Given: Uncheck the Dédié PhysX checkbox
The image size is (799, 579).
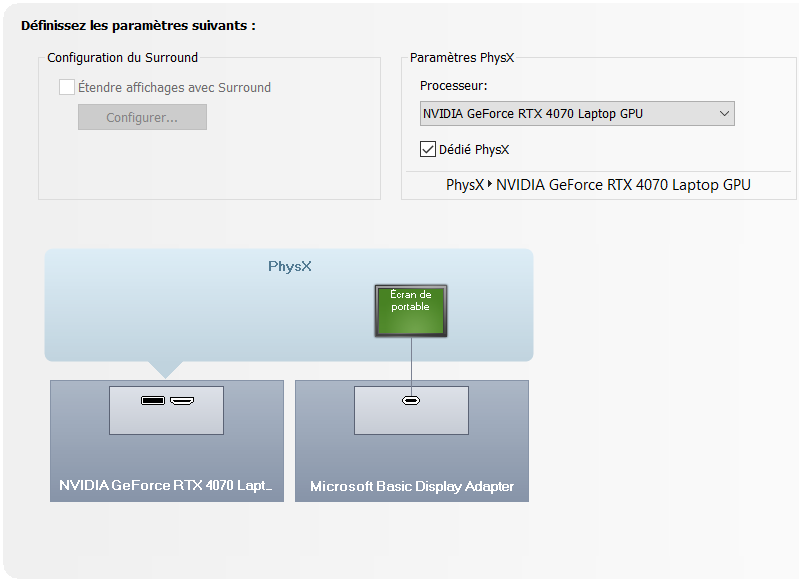Looking at the screenshot, I should pyautogui.click(x=428, y=149).
